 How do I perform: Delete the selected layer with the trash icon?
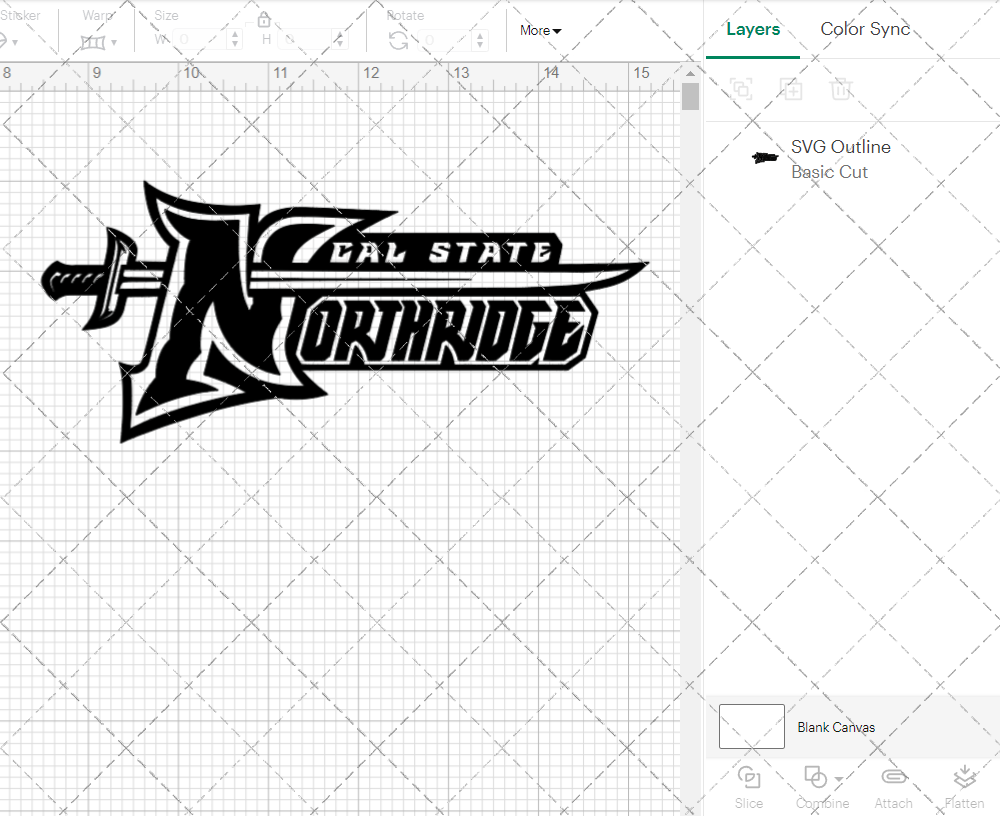click(x=841, y=89)
